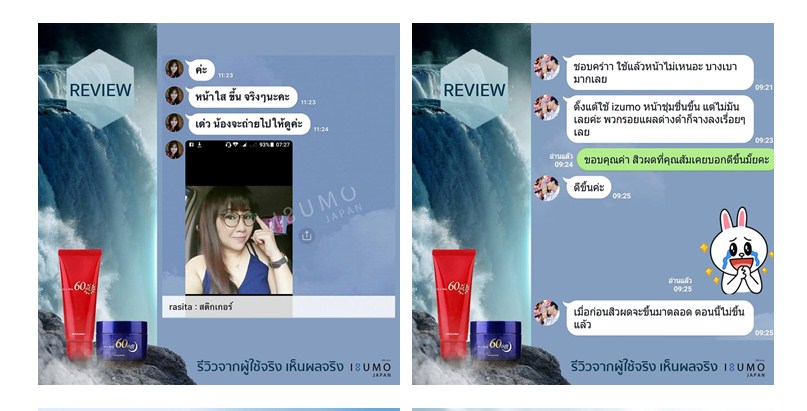
Task: Click avatar beside "ดีขึ้นค่ะ" message
Action: point(546,188)
